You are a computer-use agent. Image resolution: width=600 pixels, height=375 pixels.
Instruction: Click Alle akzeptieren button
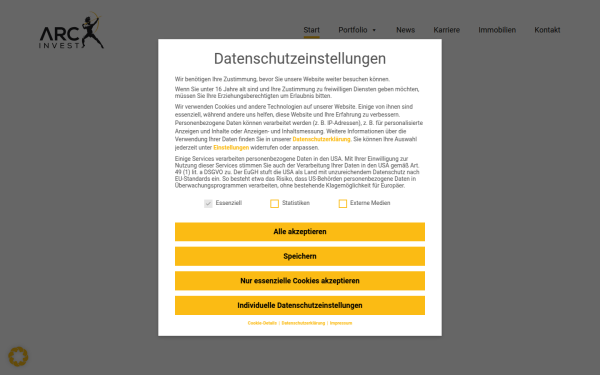300,232
